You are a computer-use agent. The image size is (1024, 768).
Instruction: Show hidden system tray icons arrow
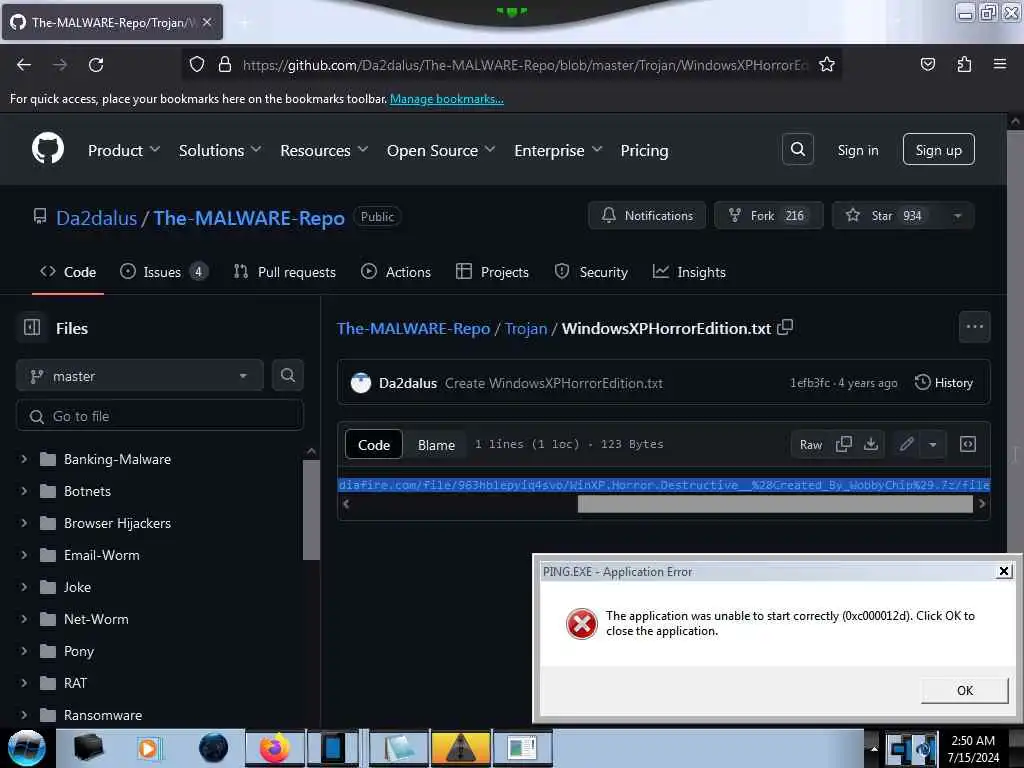pyautogui.click(x=874, y=749)
